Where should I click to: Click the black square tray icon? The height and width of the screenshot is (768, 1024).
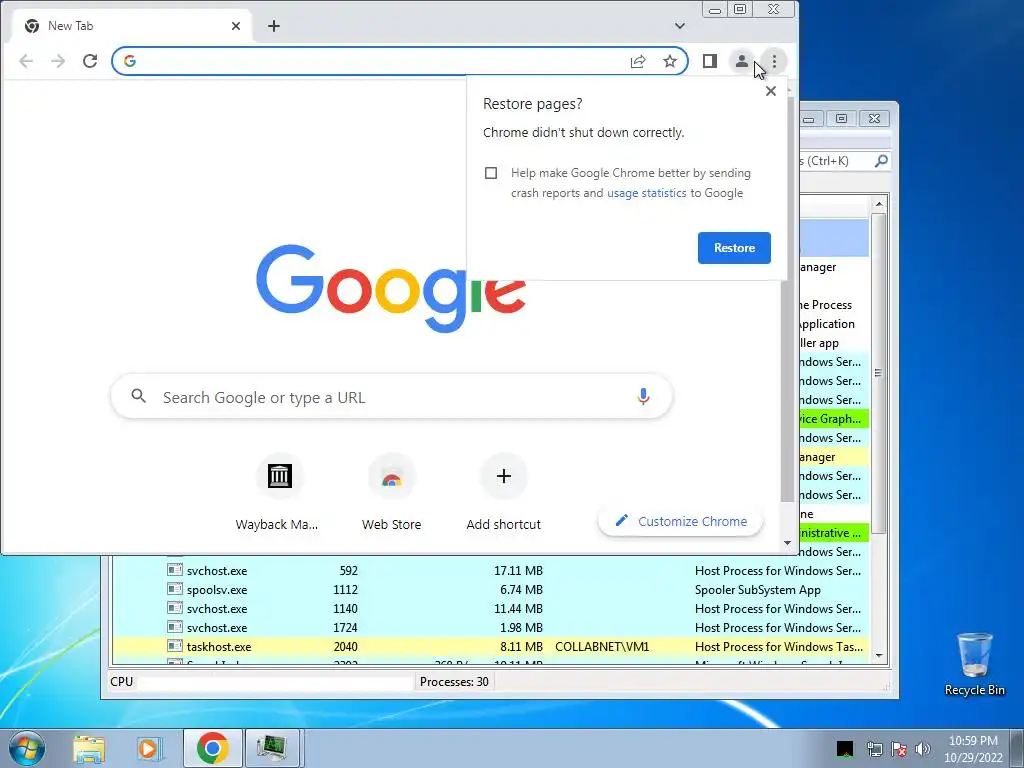click(x=845, y=749)
